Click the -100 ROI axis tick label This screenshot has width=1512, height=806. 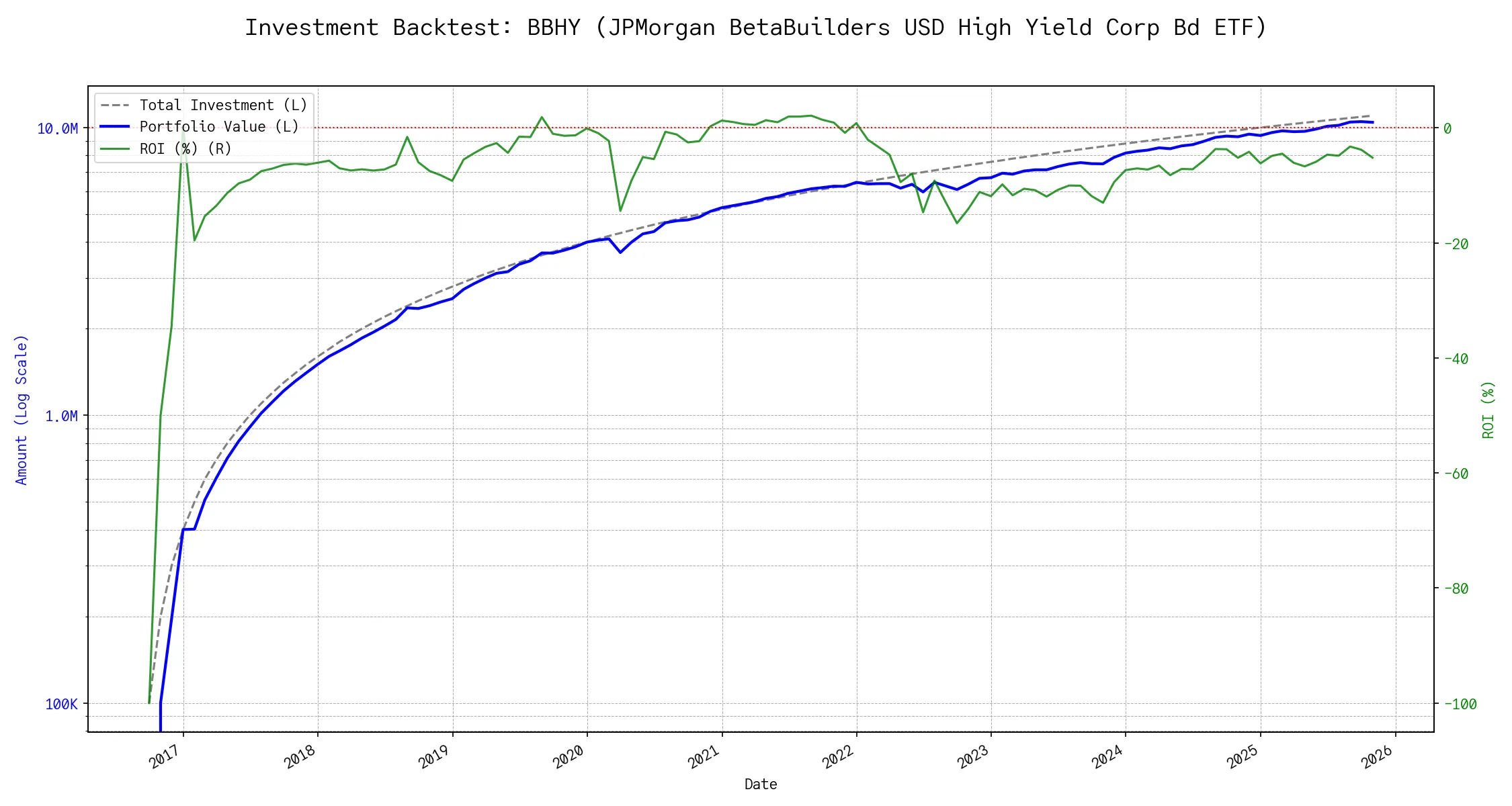(1460, 704)
